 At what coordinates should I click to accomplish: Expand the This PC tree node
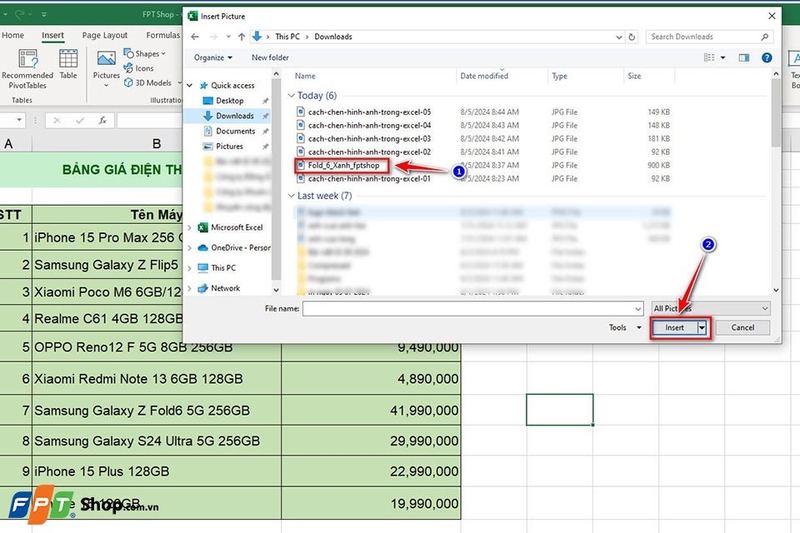pyautogui.click(x=190, y=268)
